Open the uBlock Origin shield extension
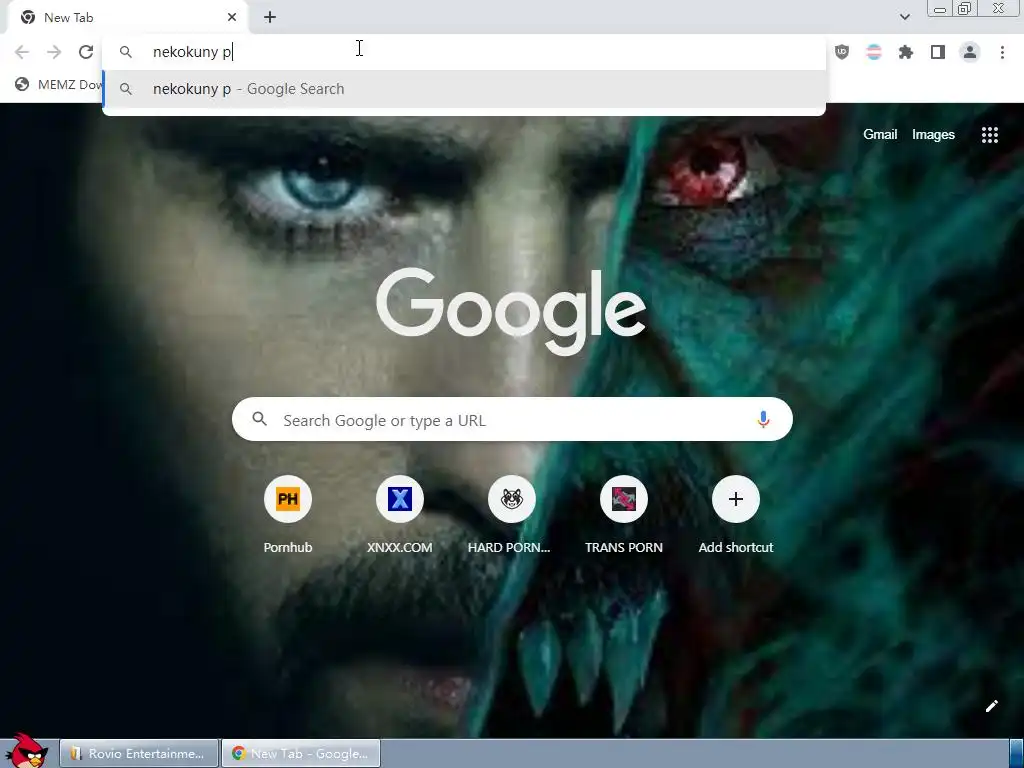Viewport: 1024px width, 768px height. tap(842, 52)
